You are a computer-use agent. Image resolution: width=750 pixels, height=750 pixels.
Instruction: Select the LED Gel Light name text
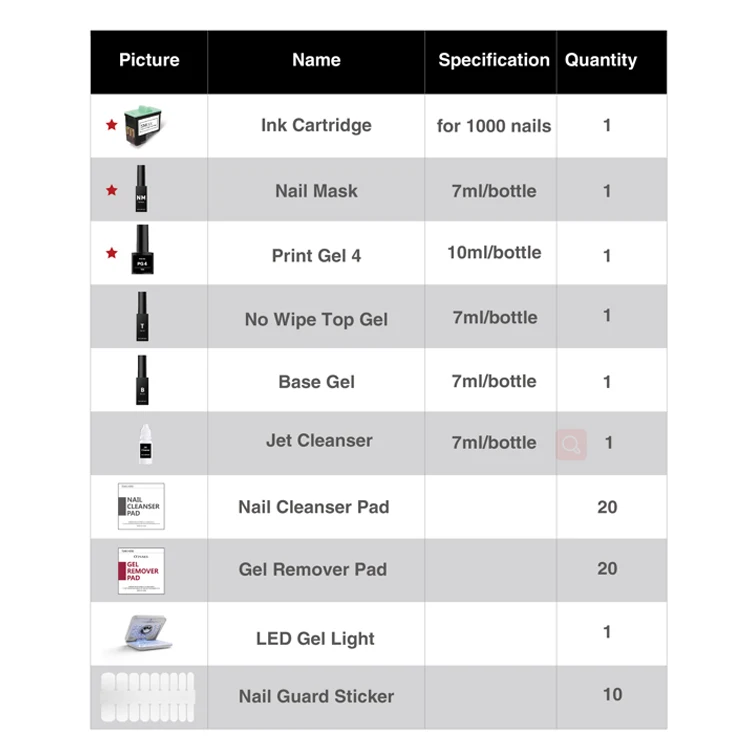click(x=315, y=639)
